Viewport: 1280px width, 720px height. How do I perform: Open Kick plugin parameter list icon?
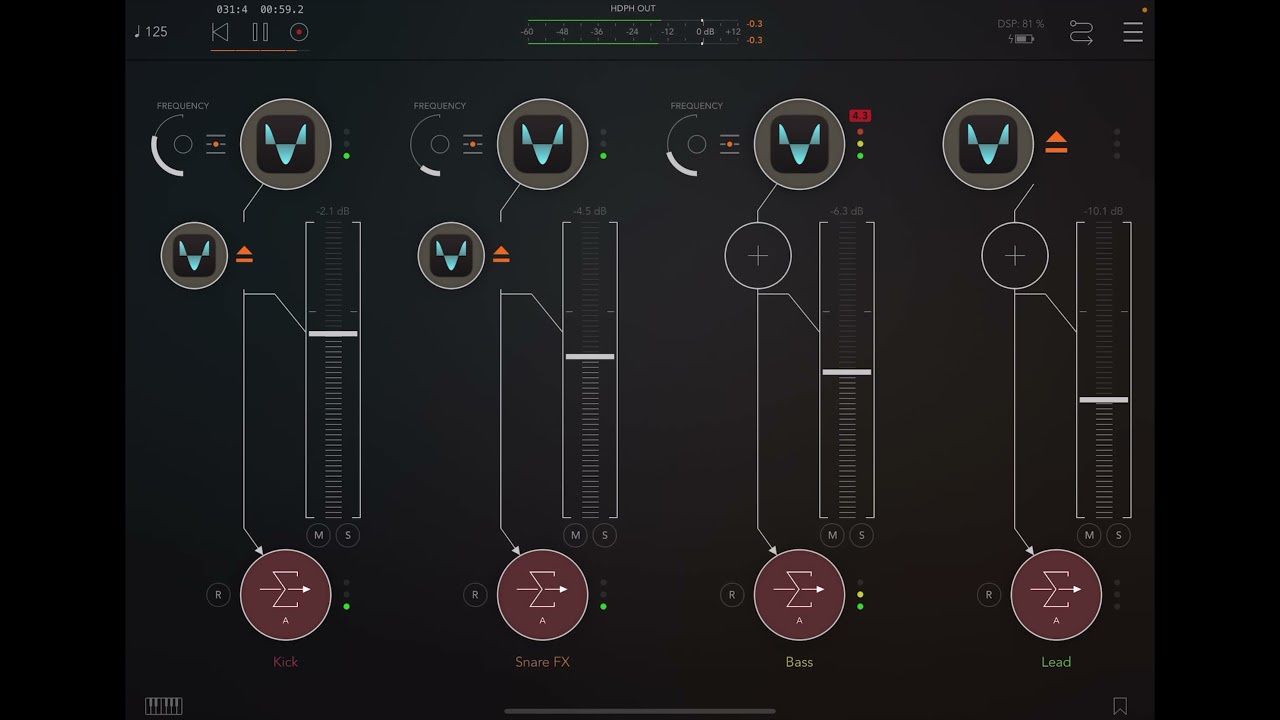pos(216,144)
